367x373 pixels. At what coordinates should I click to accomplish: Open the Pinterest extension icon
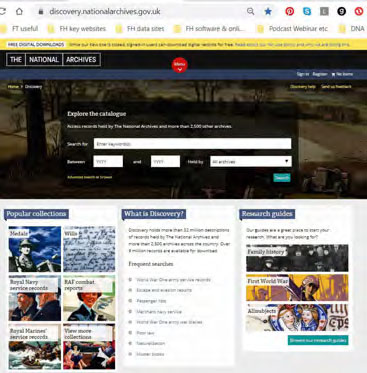tap(290, 12)
